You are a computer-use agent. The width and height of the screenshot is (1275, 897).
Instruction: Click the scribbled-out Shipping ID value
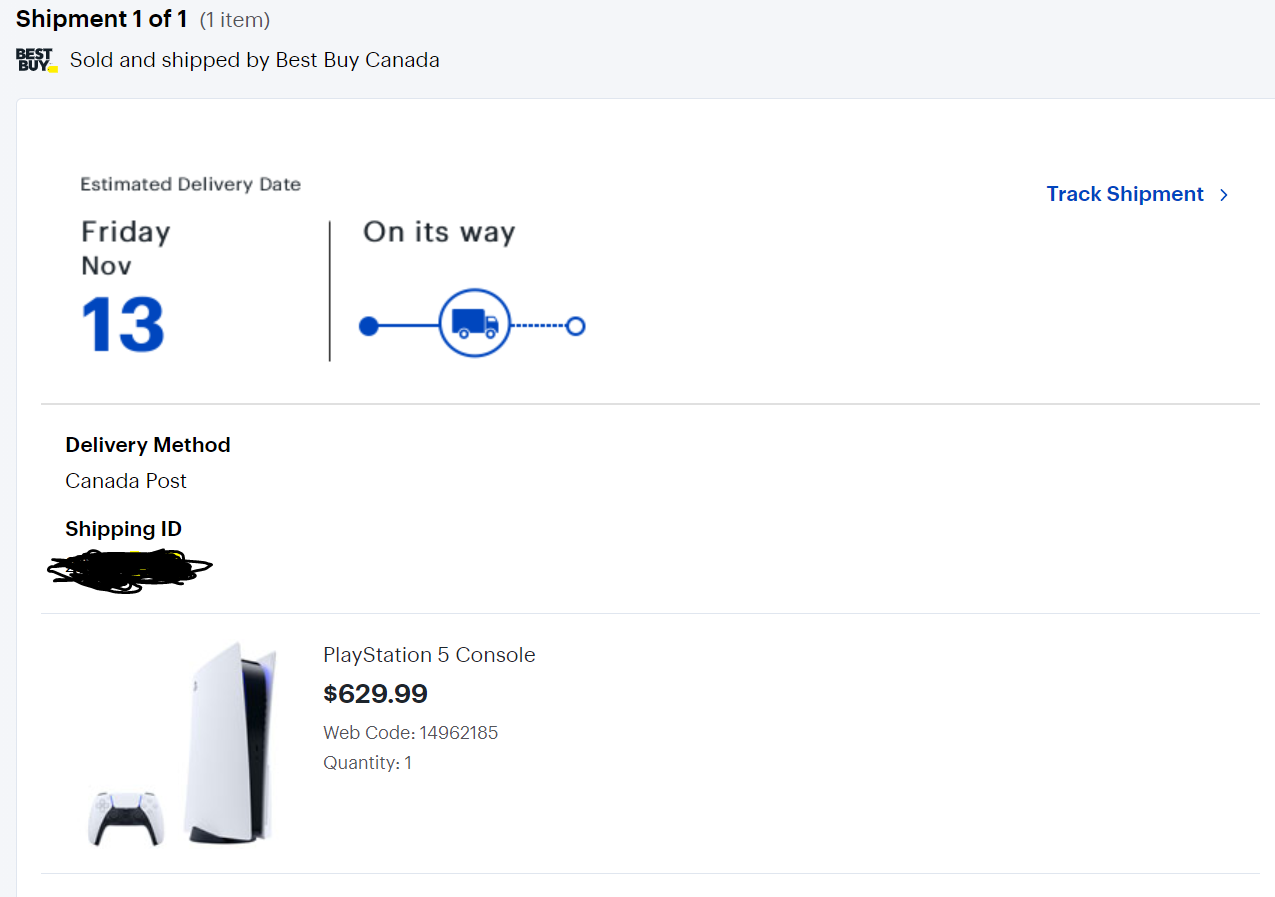coord(130,570)
